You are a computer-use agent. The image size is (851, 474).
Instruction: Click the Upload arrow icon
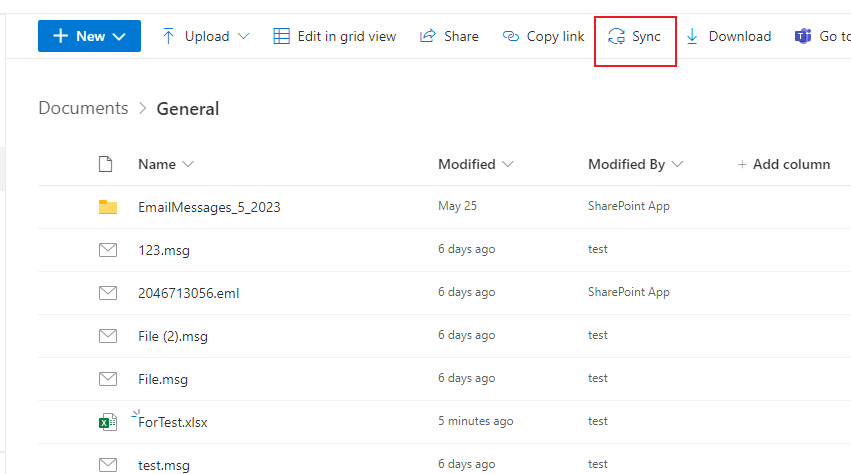tap(168, 36)
